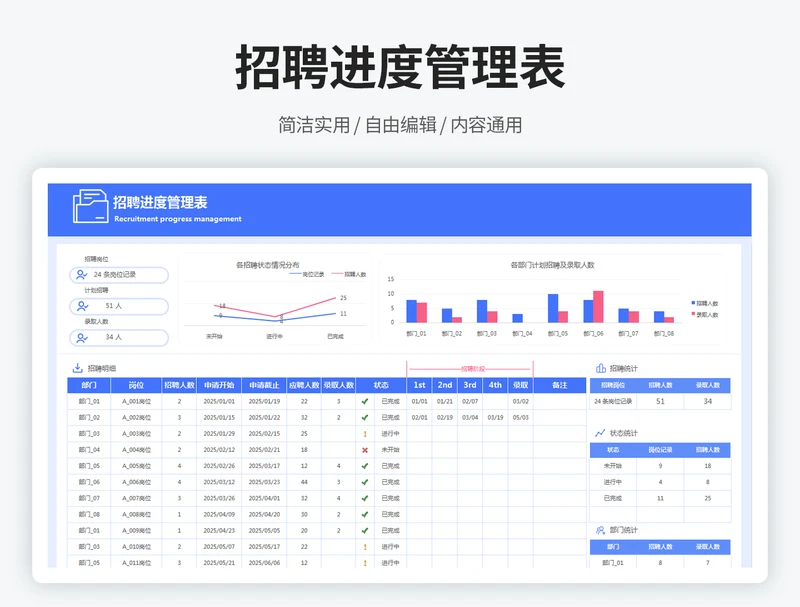Select the 岗位 column header
Screen dimensions: 800x607
[136, 385]
